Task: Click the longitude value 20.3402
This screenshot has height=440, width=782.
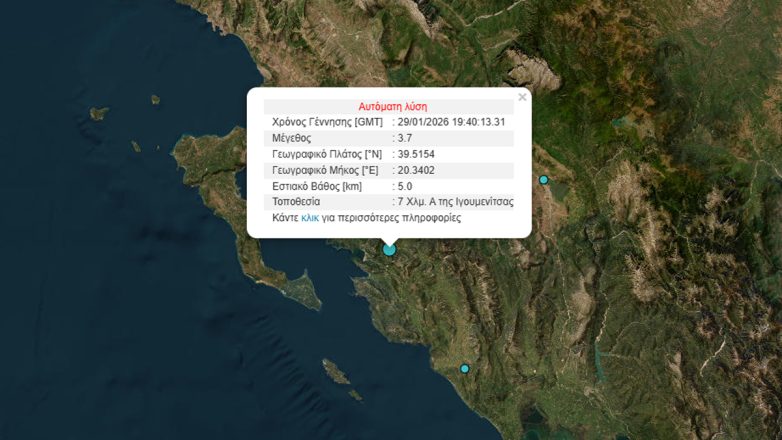Action: pos(416,171)
